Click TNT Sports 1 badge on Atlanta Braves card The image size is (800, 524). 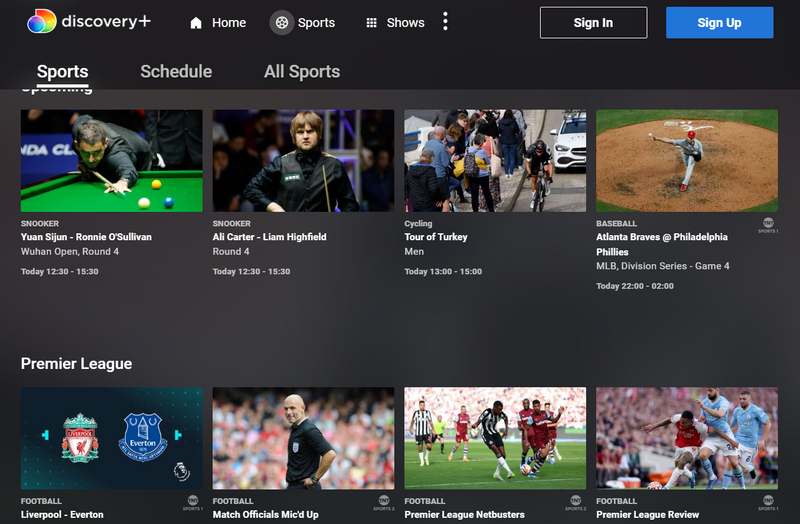[768, 225]
